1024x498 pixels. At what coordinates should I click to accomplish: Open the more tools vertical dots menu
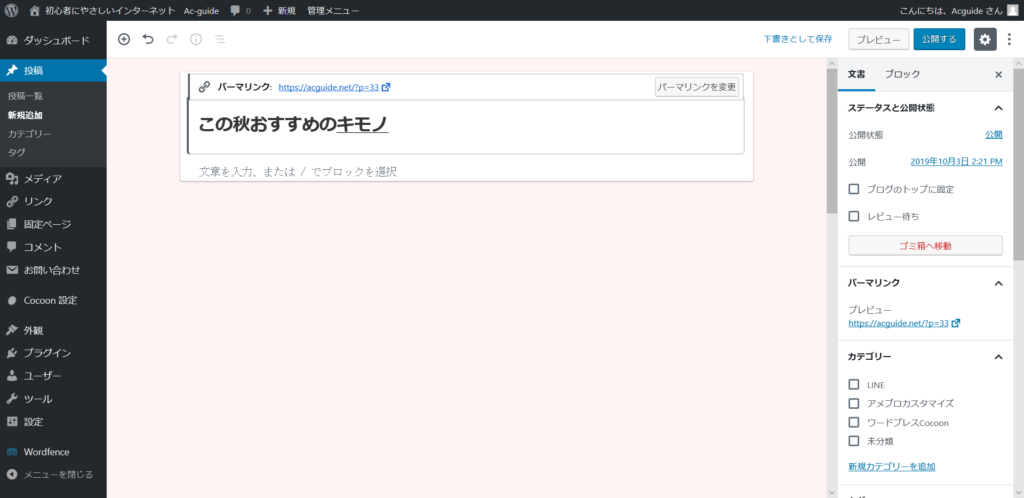tap(1010, 39)
